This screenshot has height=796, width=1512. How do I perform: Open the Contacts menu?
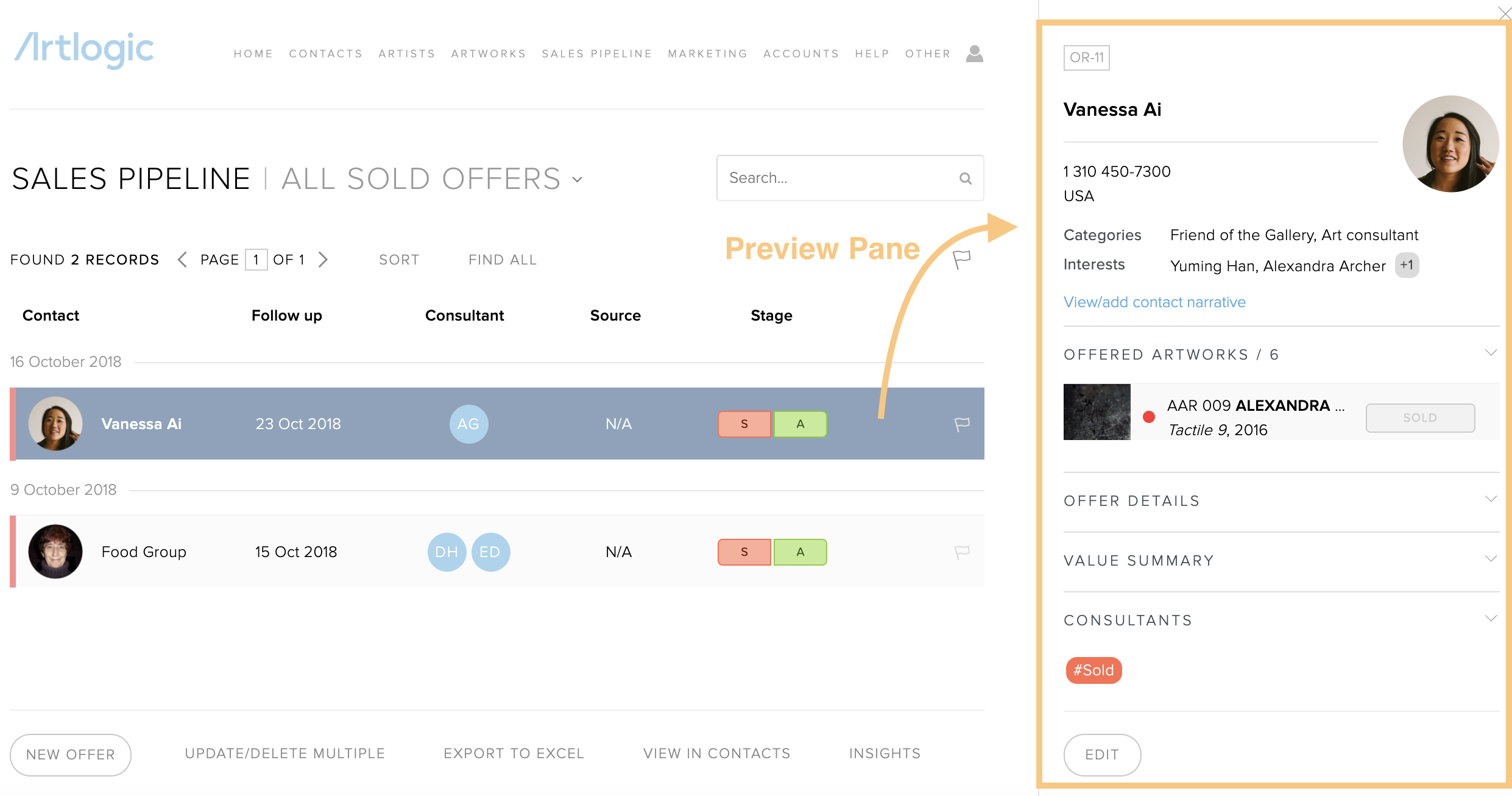point(326,54)
